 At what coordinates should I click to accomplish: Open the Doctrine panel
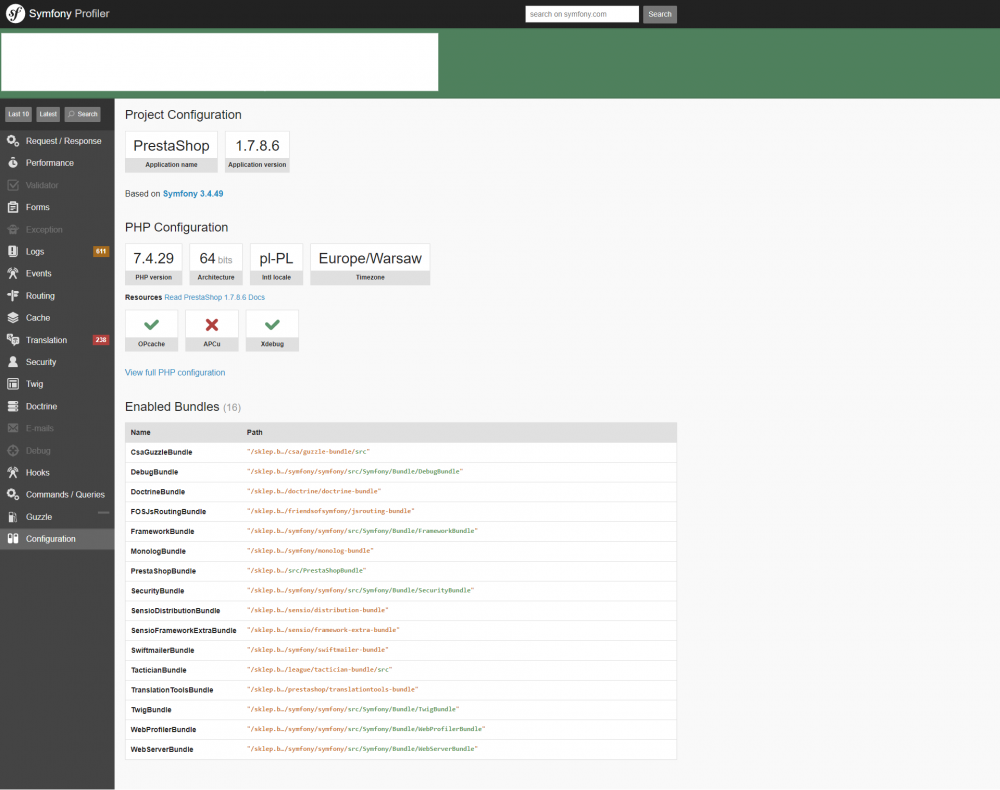pyautogui.click(x=43, y=405)
